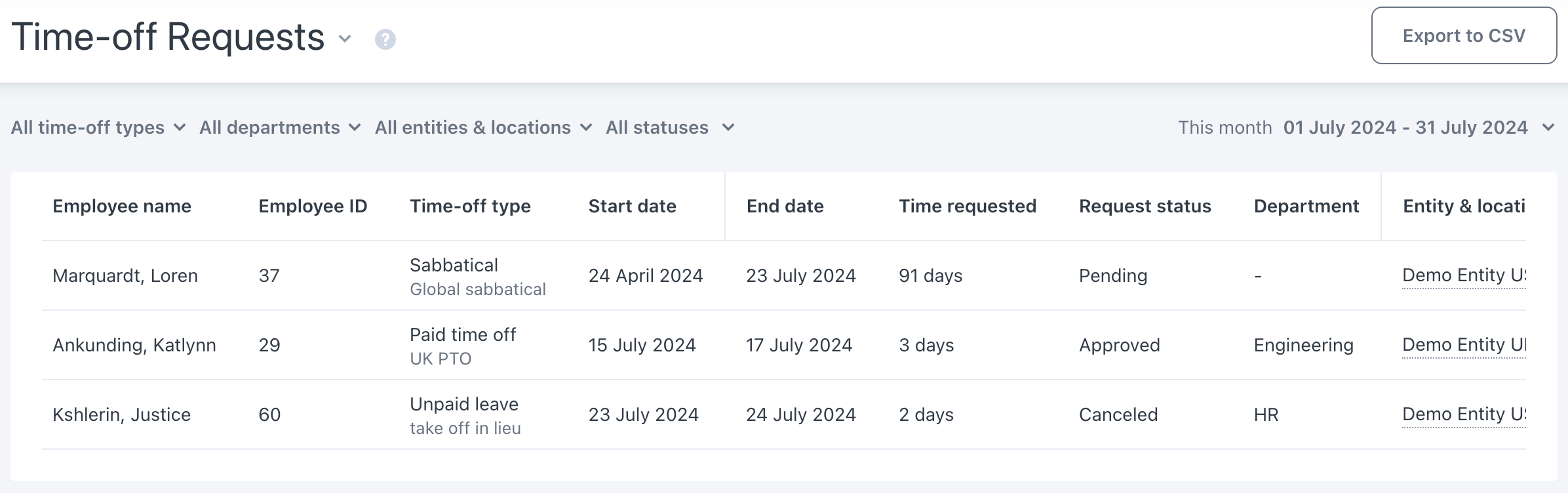The width and height of the screenshot is (1568, 493).
Task: Sort the table by Request status
Action: coord(1145,206)
